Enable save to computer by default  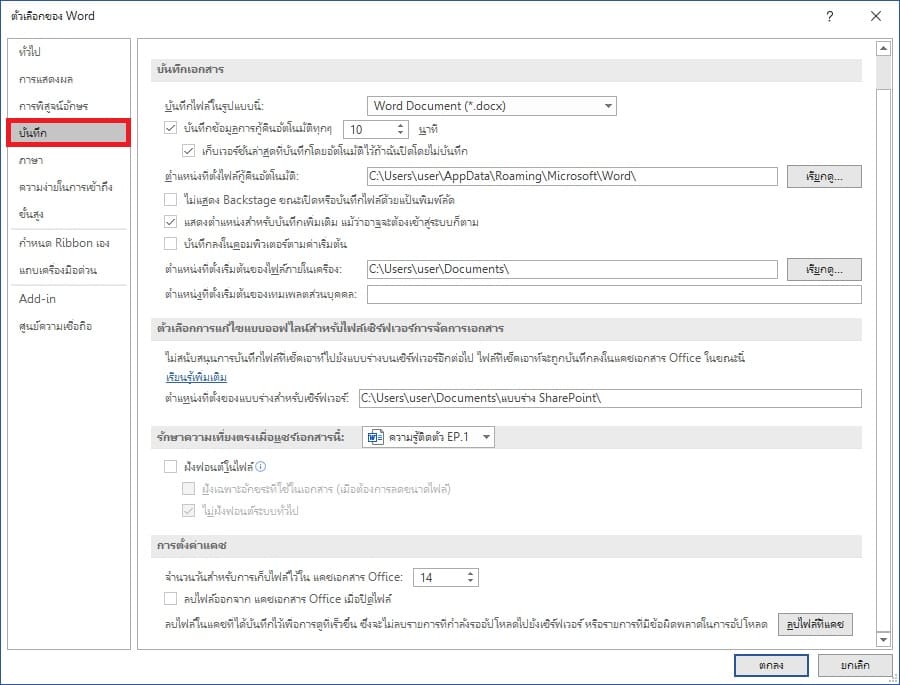[x=170, y=243]
